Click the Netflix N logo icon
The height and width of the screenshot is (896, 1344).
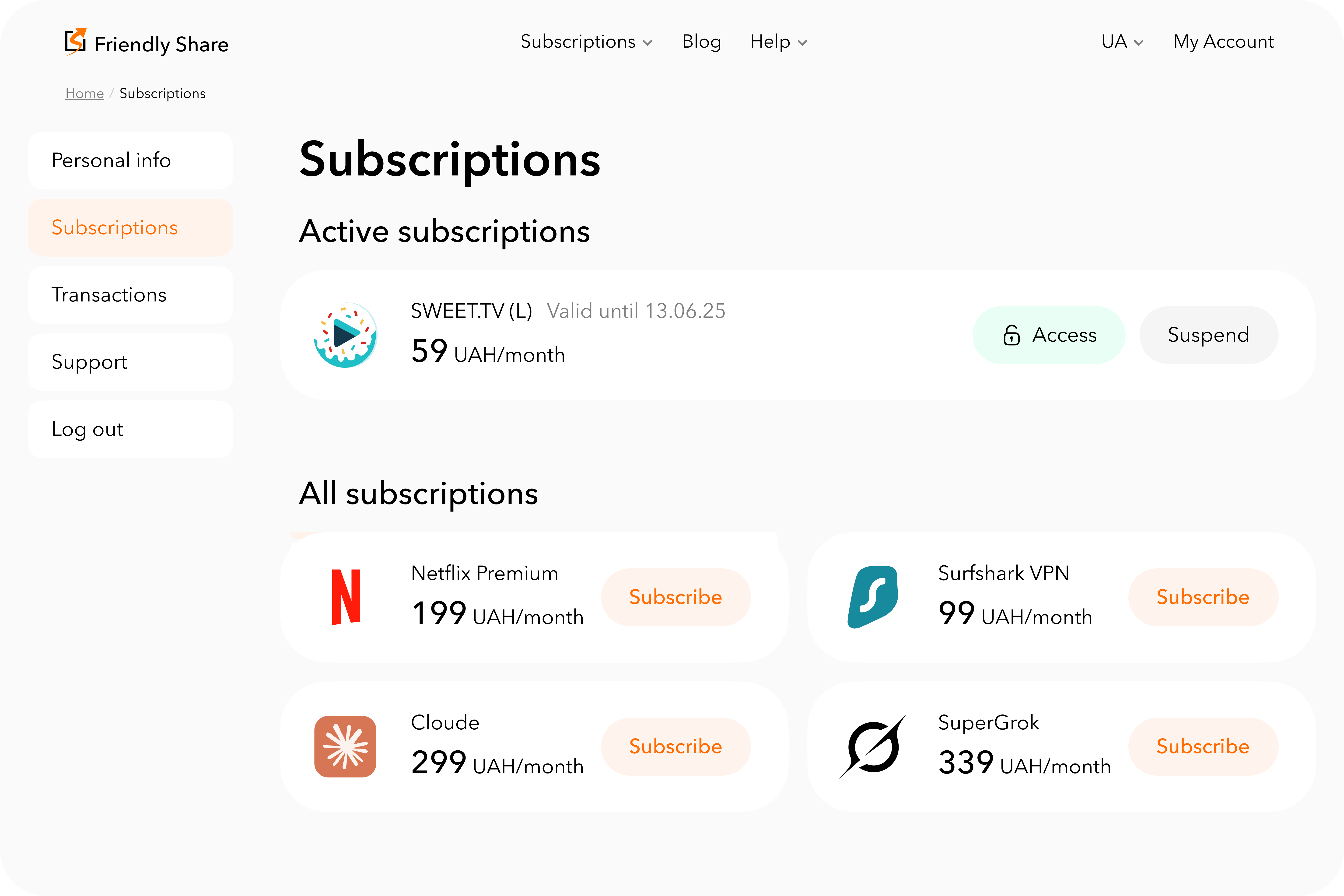coord(346,597)
